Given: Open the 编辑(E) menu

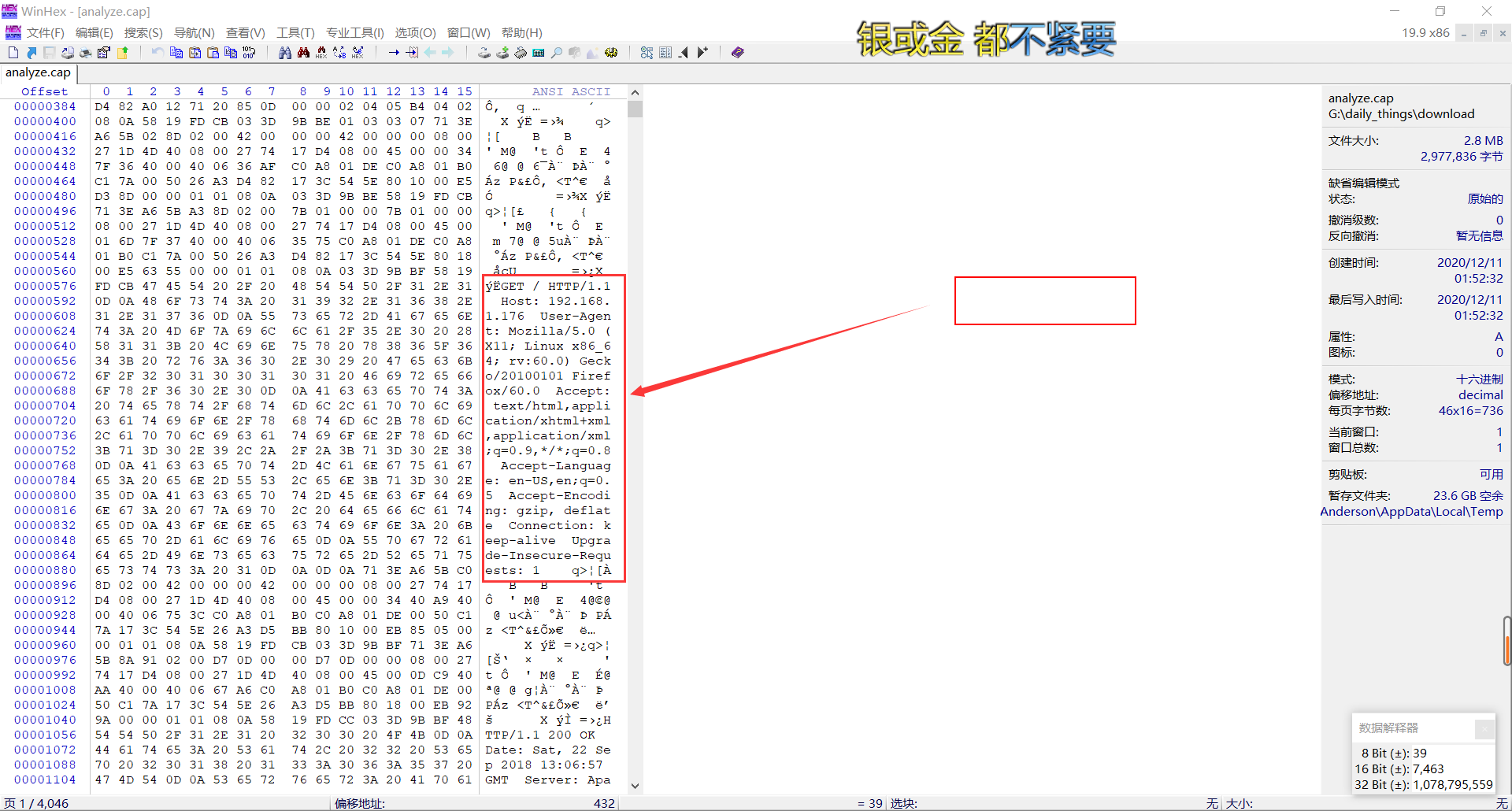Looking at the screenshot, I should coord(94,32).
